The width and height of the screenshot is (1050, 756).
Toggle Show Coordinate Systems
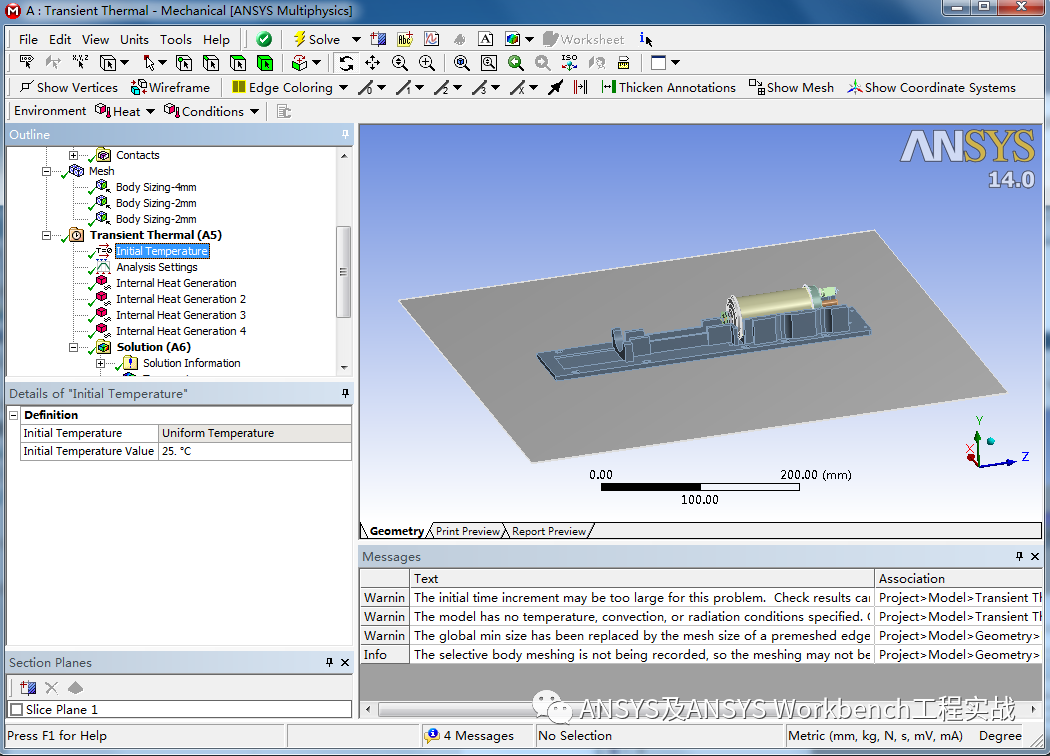point(931,88)
